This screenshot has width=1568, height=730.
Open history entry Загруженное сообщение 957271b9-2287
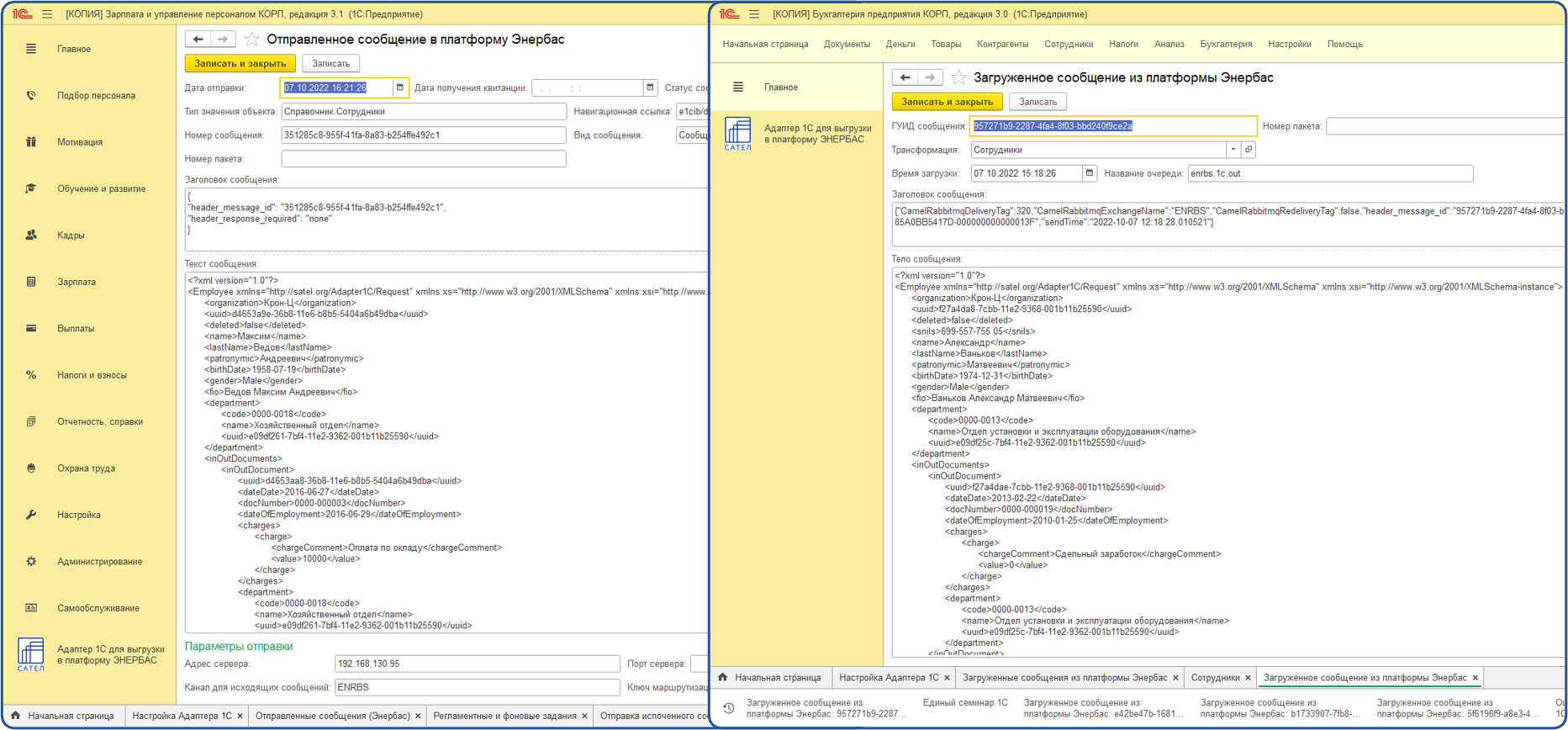tap(825, 708)
